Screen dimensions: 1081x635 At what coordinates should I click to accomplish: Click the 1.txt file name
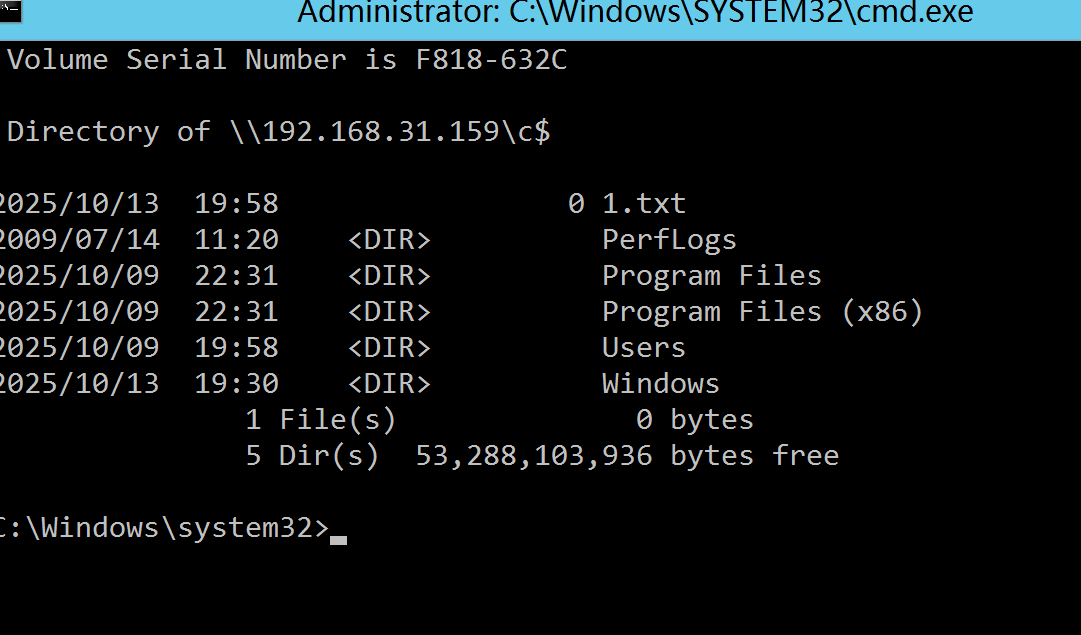pyautogui.click(x=644, y=204)
